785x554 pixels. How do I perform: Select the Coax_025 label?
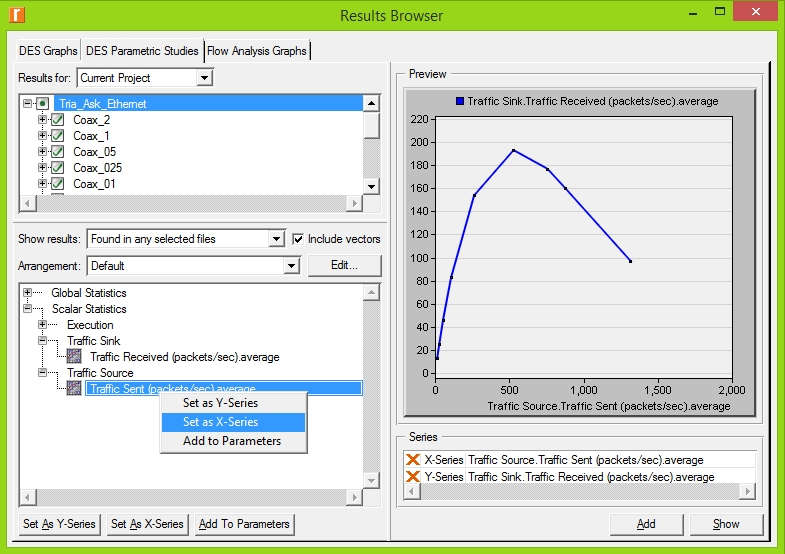point(98,168)
